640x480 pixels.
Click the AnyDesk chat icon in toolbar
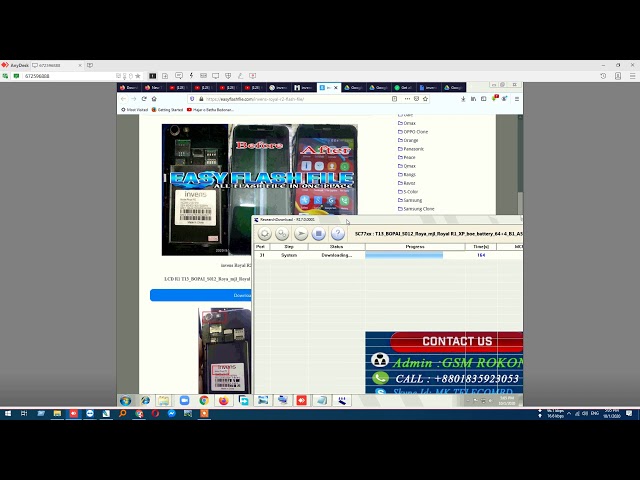pos(178,76)
